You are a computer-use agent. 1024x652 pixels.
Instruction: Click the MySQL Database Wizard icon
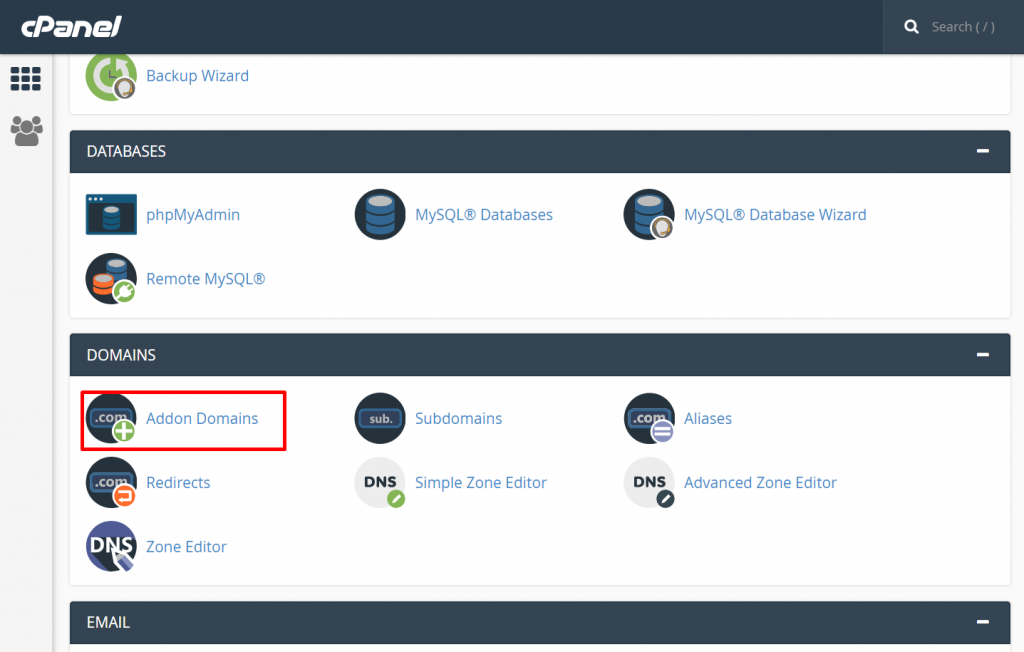tap(649, 214)
